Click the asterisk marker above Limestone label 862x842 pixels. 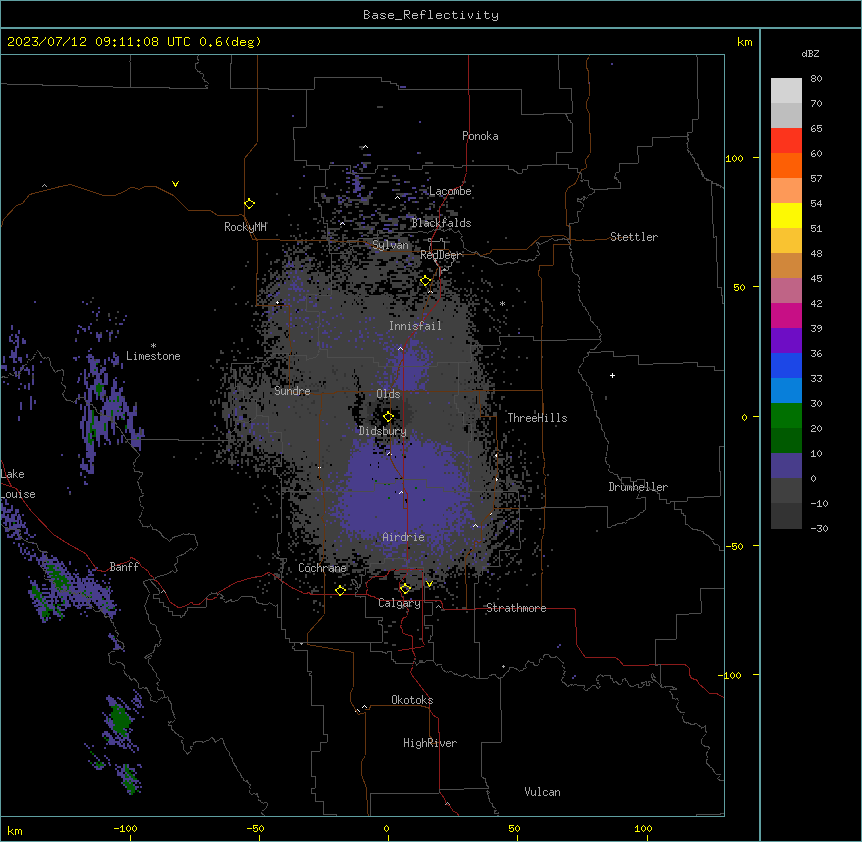153,346
